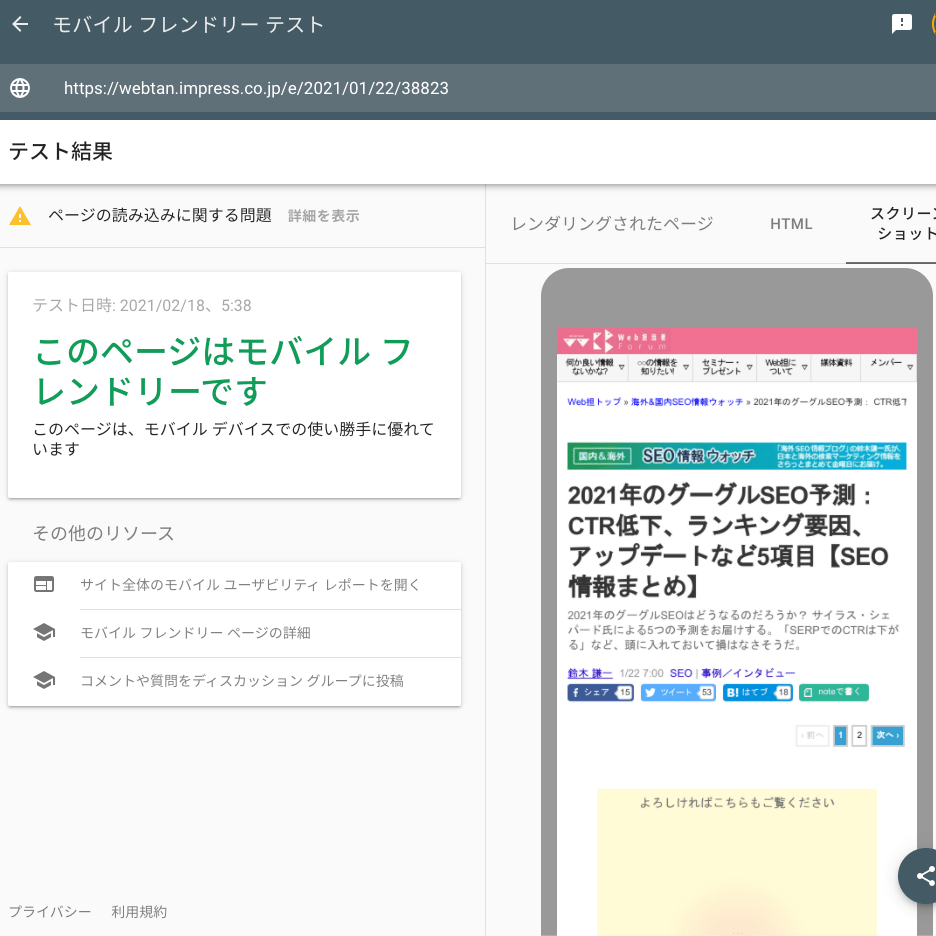The width and height of the screenshot is (936, 936).
Task: Click the yellow warning triangle icon
Action: point(20,216)
